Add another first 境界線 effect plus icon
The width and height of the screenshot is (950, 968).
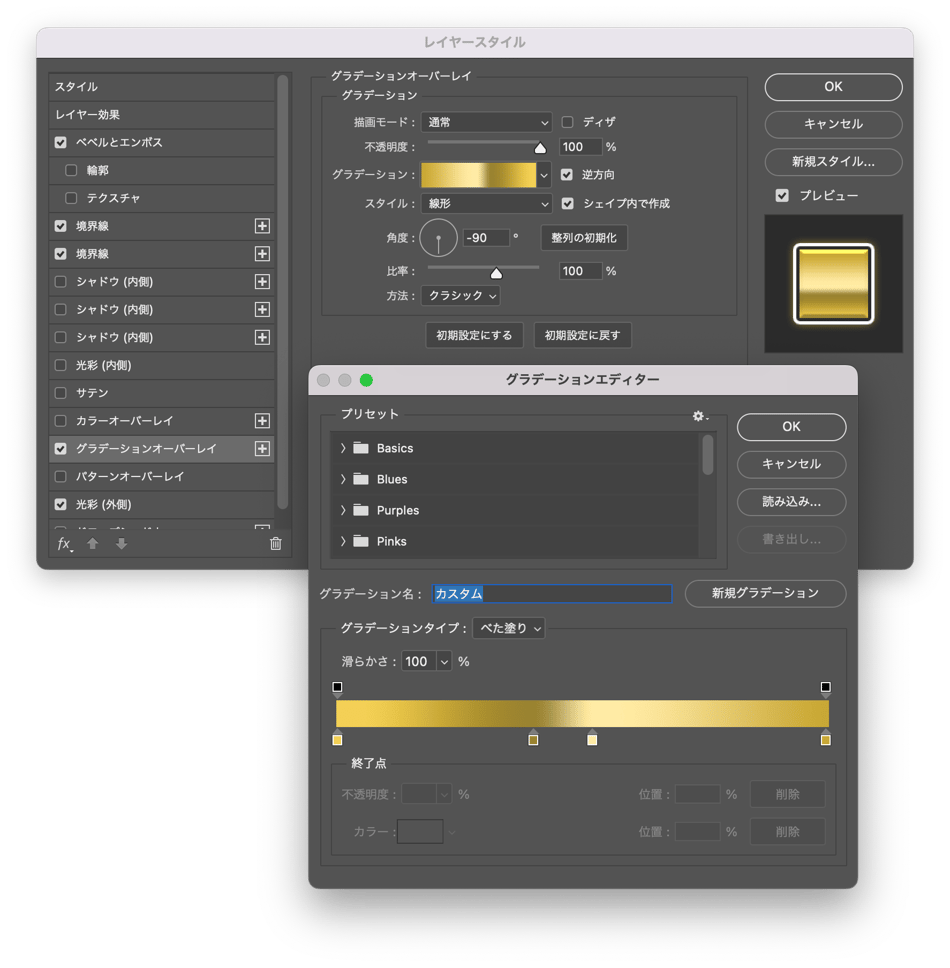coord(262,226)
